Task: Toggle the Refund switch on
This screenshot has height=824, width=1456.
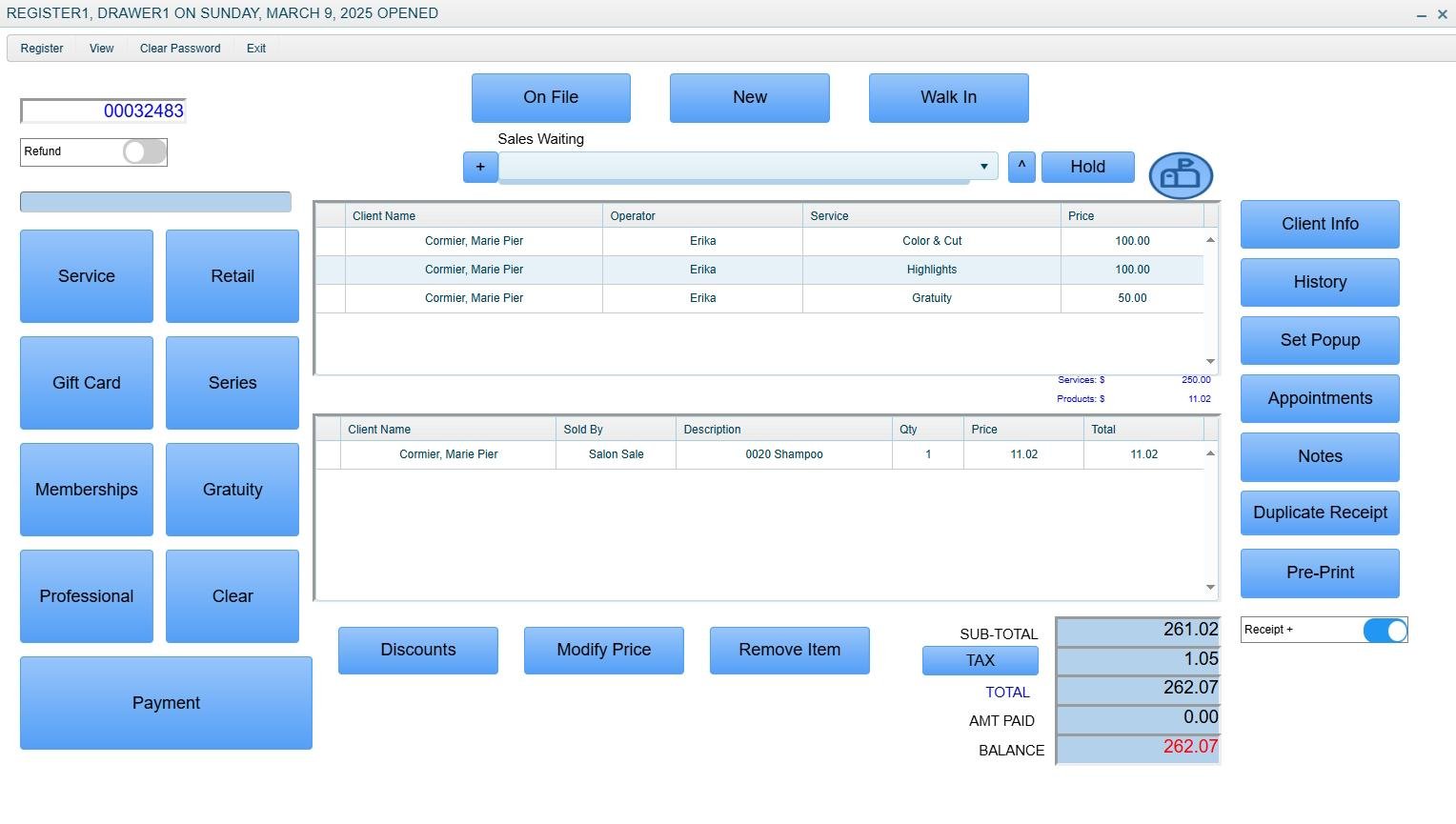Action: coord(144,151)
